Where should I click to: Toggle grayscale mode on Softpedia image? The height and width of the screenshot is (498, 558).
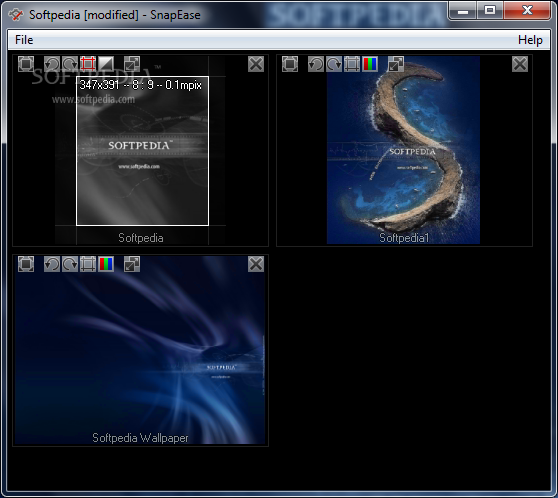coord(106,64)
